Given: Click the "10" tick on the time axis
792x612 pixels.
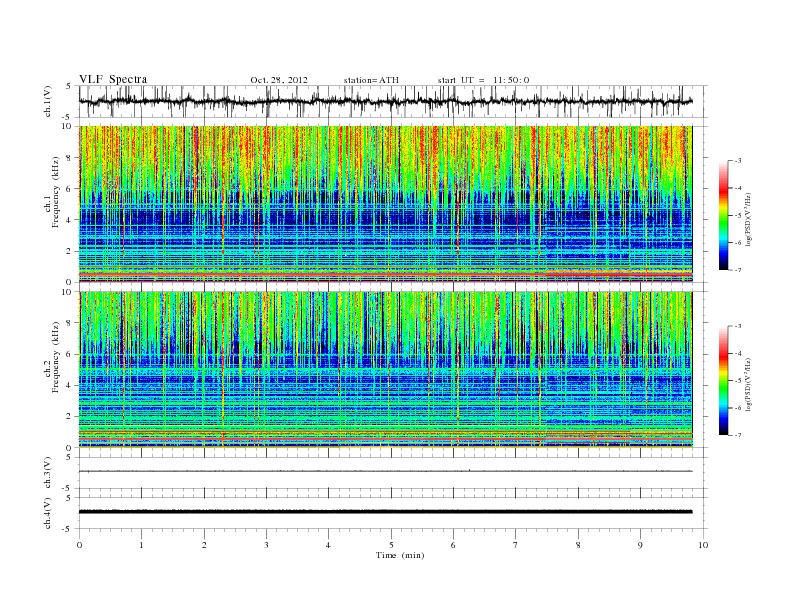Looking at the screenshot, I should click(703, 545).
